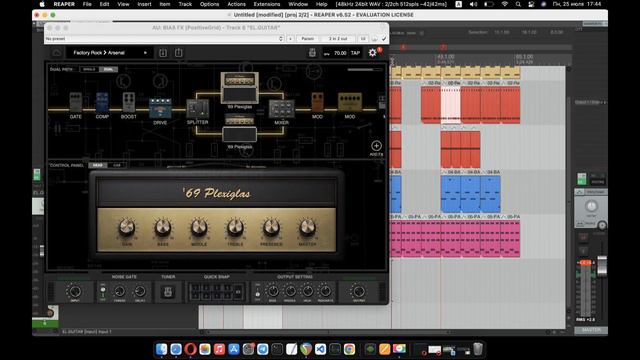Screen dimensions: 640x360
Task: Click the Noise Gate THRESH knob
Action: (x=119, y=291)
